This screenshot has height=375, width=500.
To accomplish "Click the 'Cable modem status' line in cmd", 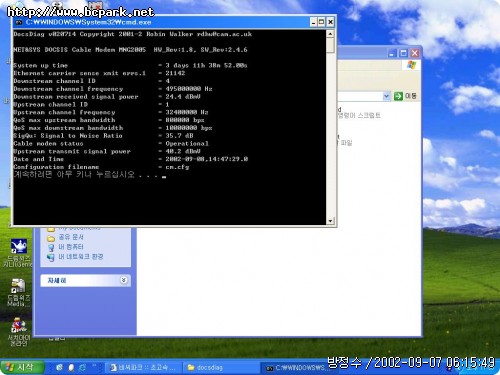I will (111, 144).
